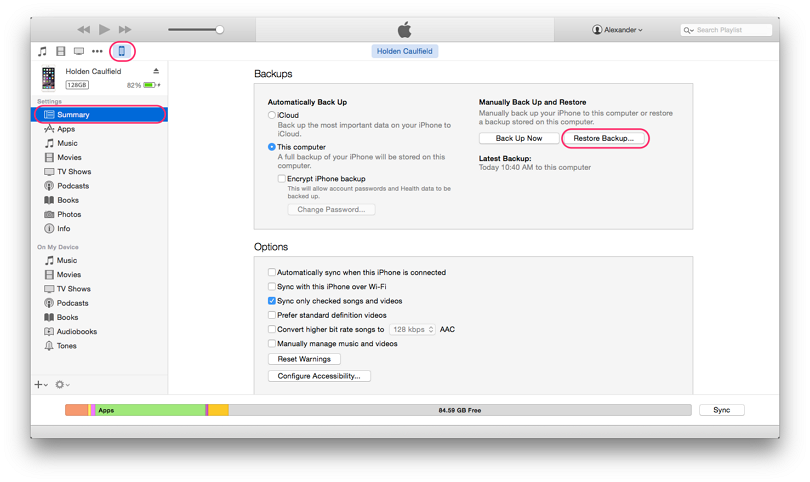The image size is (810, 482).
Task: Open the Alexander account dropdown
Action: (617, 30)
